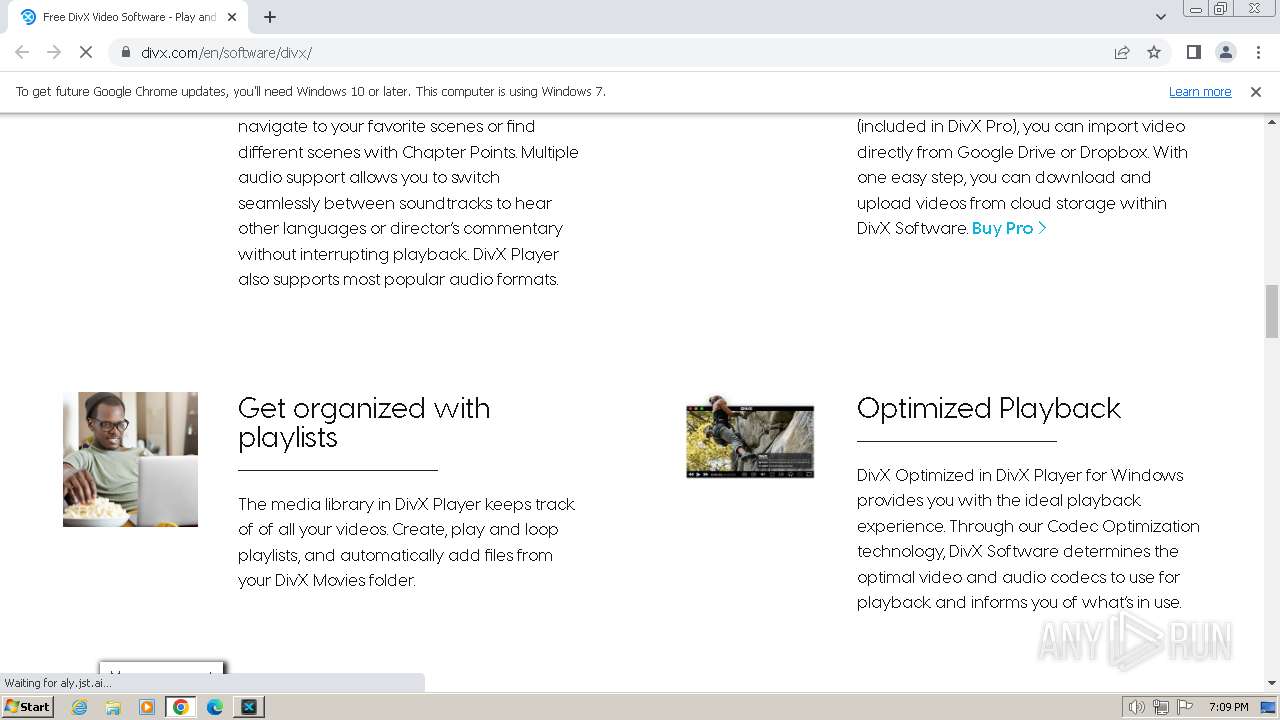Screen dimensions: 1280x720
Task: Click the Action Center flag icon
Action: point(1185,707)
